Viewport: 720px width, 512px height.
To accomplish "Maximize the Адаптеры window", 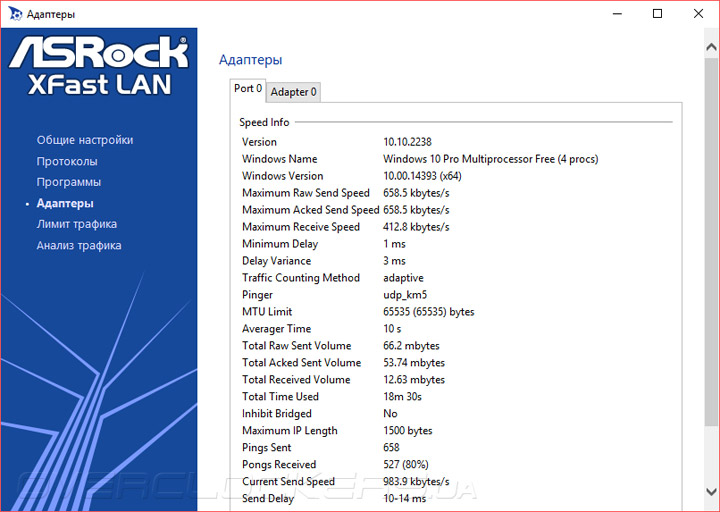I will click(x=658, y=14).
